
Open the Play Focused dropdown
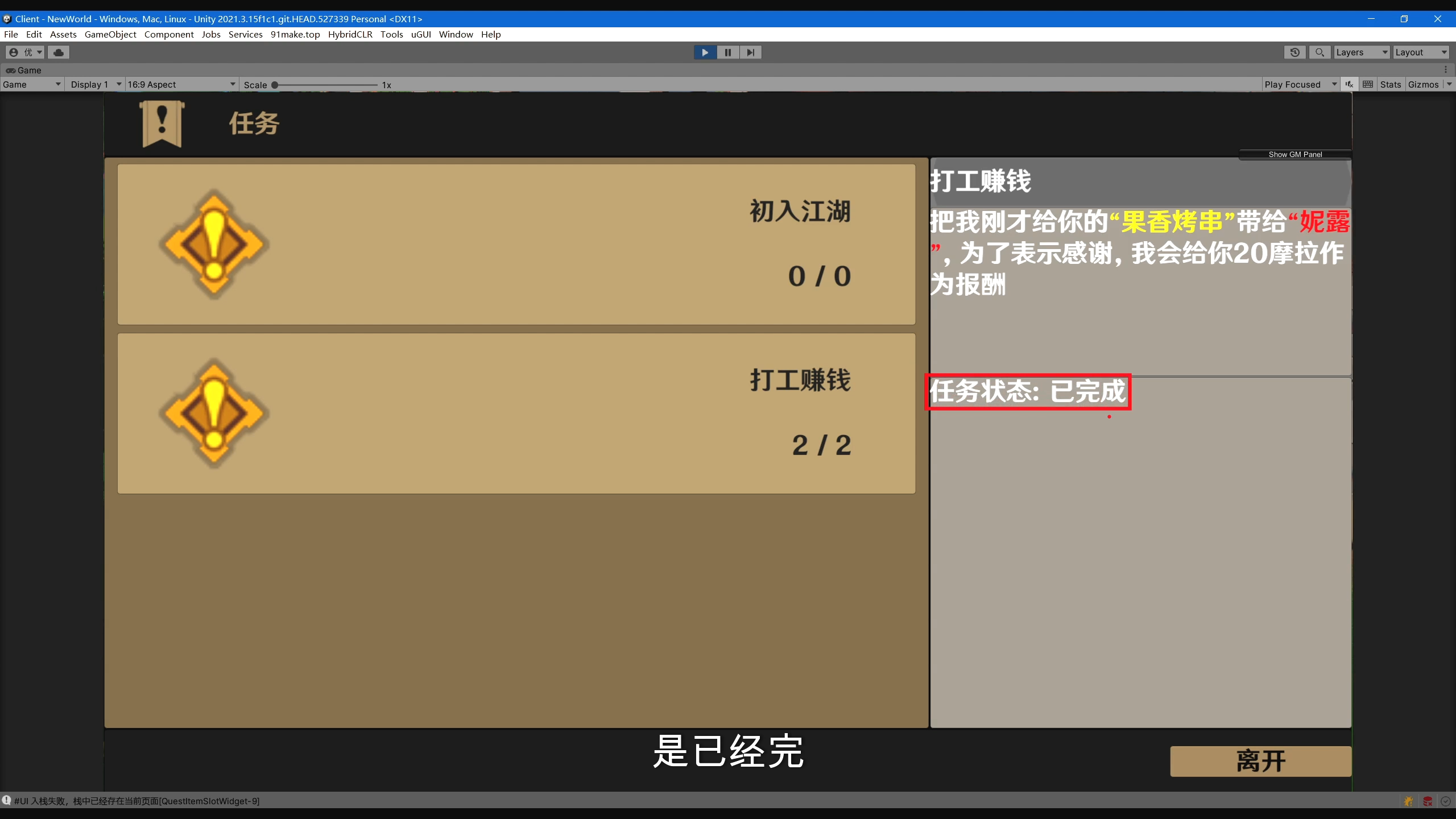pos(1300,84)
